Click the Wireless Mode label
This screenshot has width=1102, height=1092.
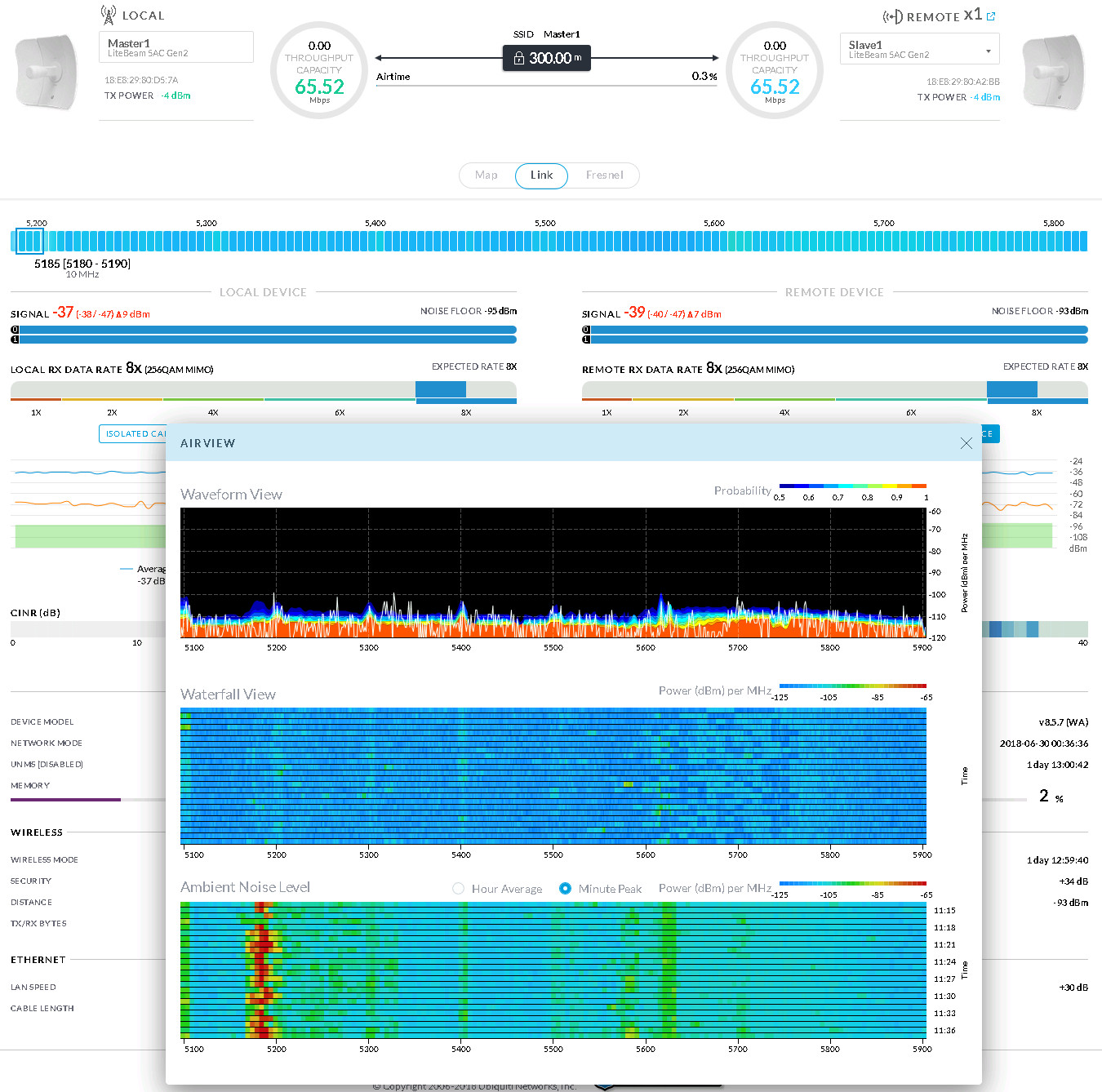tap(44, 860)
